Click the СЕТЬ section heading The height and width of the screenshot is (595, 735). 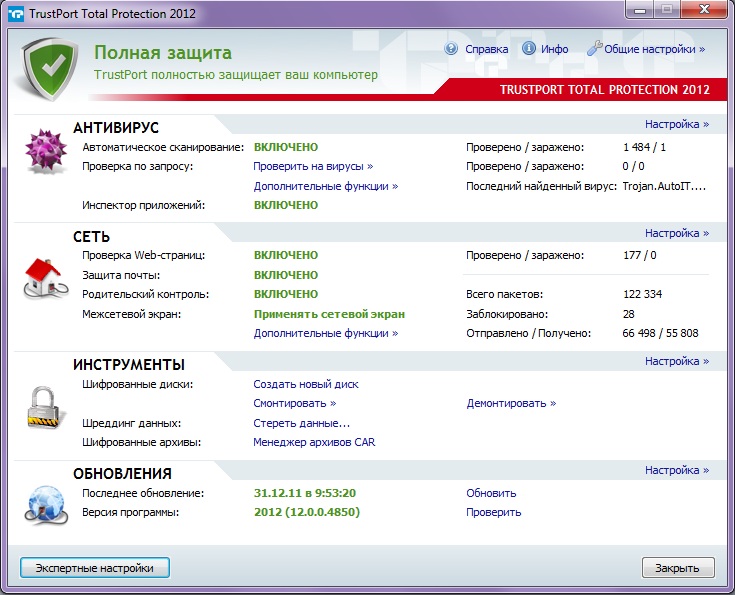coord(91,237)
